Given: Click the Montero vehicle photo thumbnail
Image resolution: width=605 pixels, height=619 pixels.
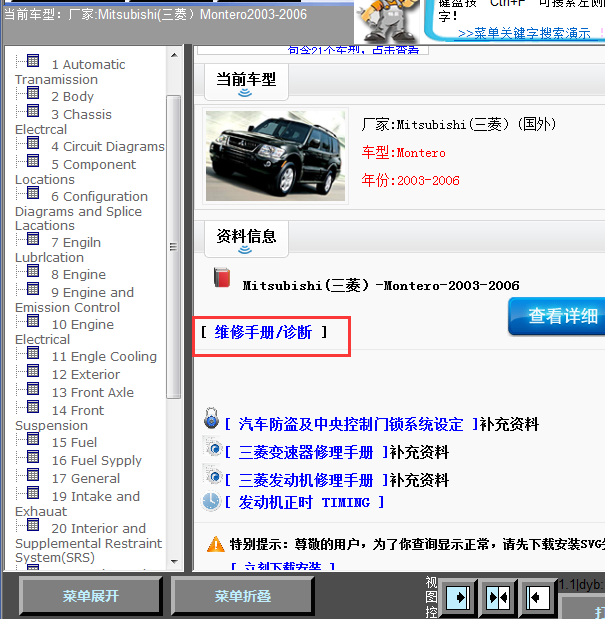Looking at the screenshot, I should click(275, 156).
